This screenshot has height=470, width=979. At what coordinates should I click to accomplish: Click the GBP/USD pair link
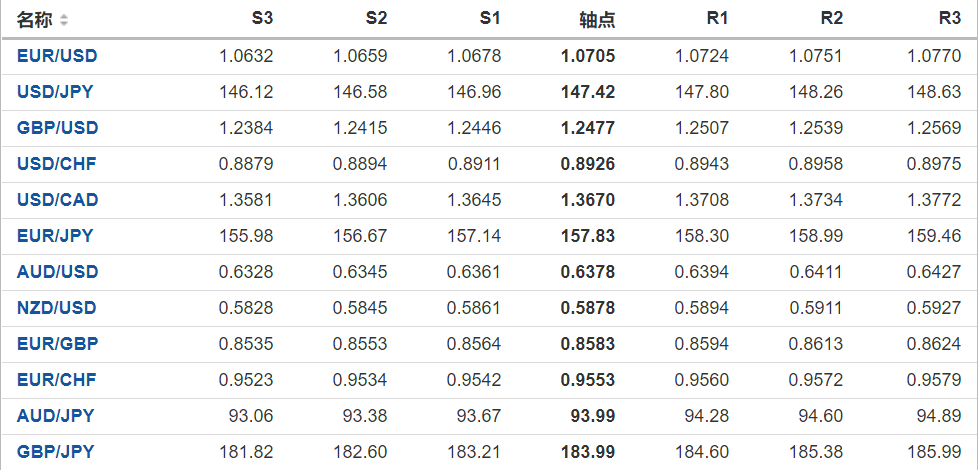pos(57,128)
